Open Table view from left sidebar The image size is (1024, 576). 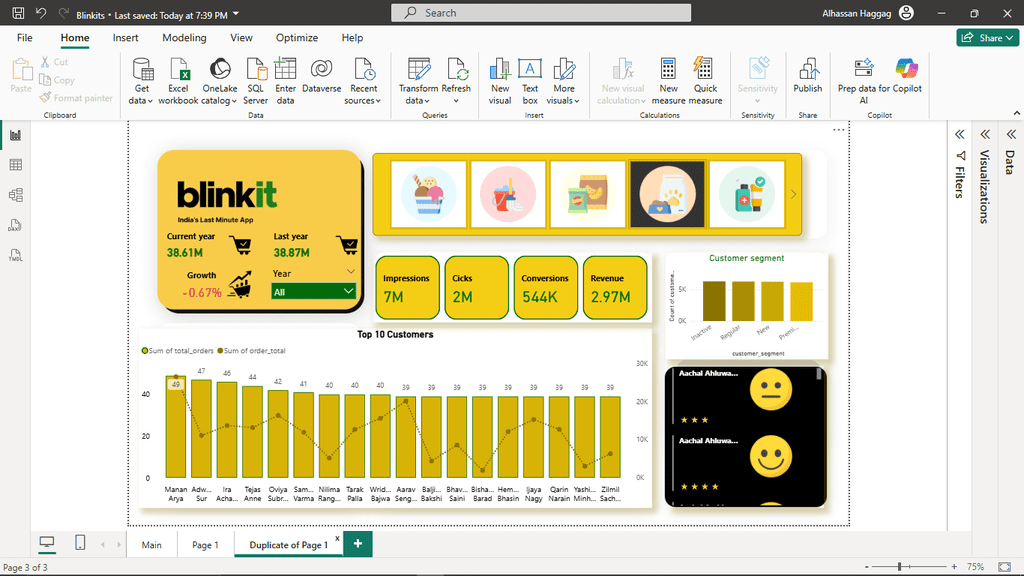click(x=15, y=165)
